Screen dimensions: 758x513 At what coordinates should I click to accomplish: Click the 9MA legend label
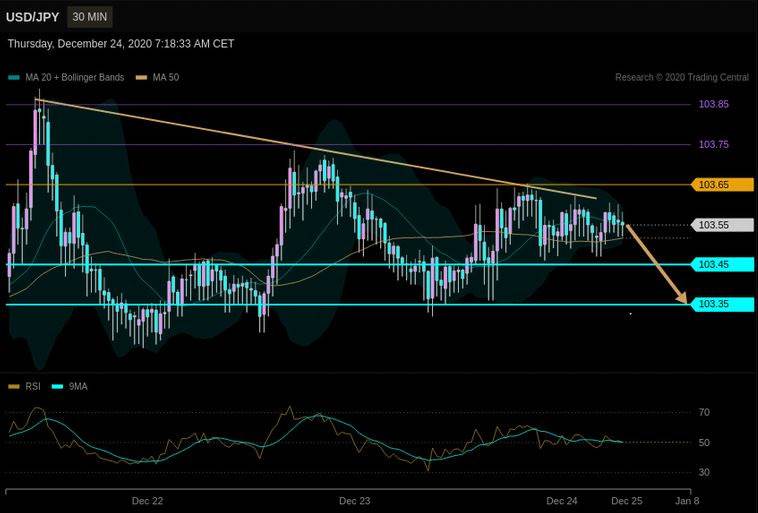[x=78, y=386]
